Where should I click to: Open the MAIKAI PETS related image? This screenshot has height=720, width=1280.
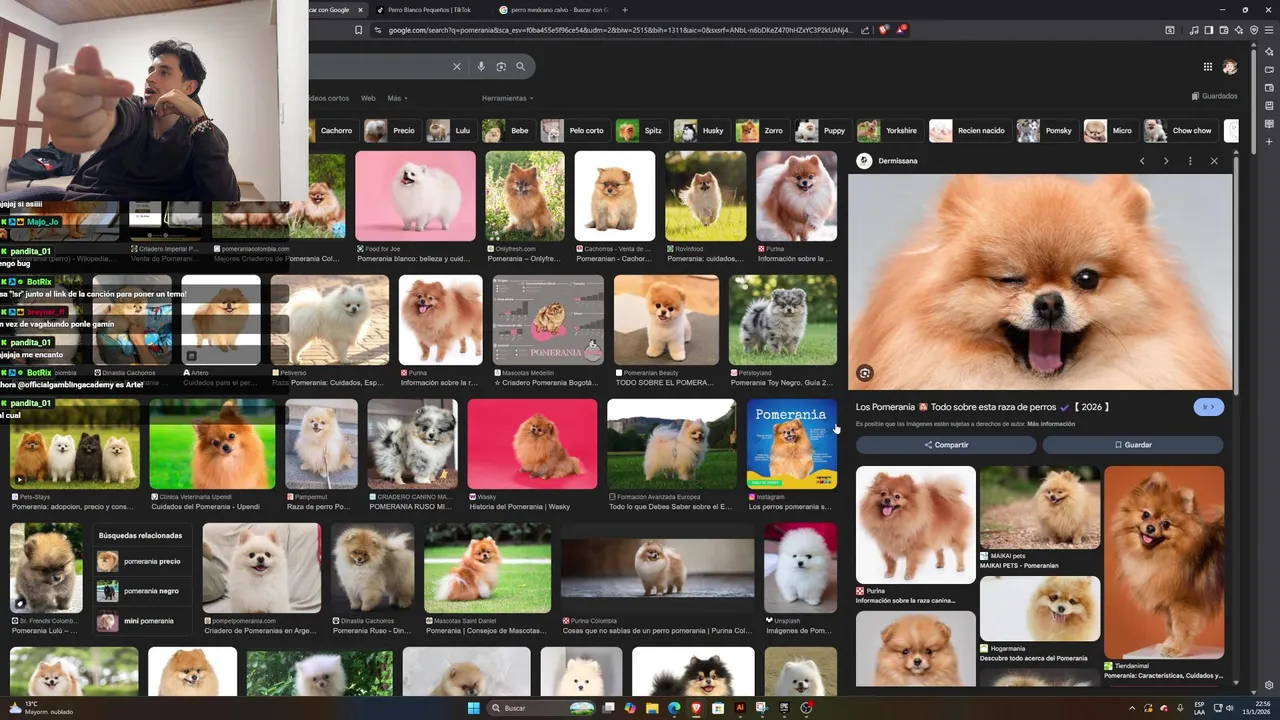coord(1040,508)
